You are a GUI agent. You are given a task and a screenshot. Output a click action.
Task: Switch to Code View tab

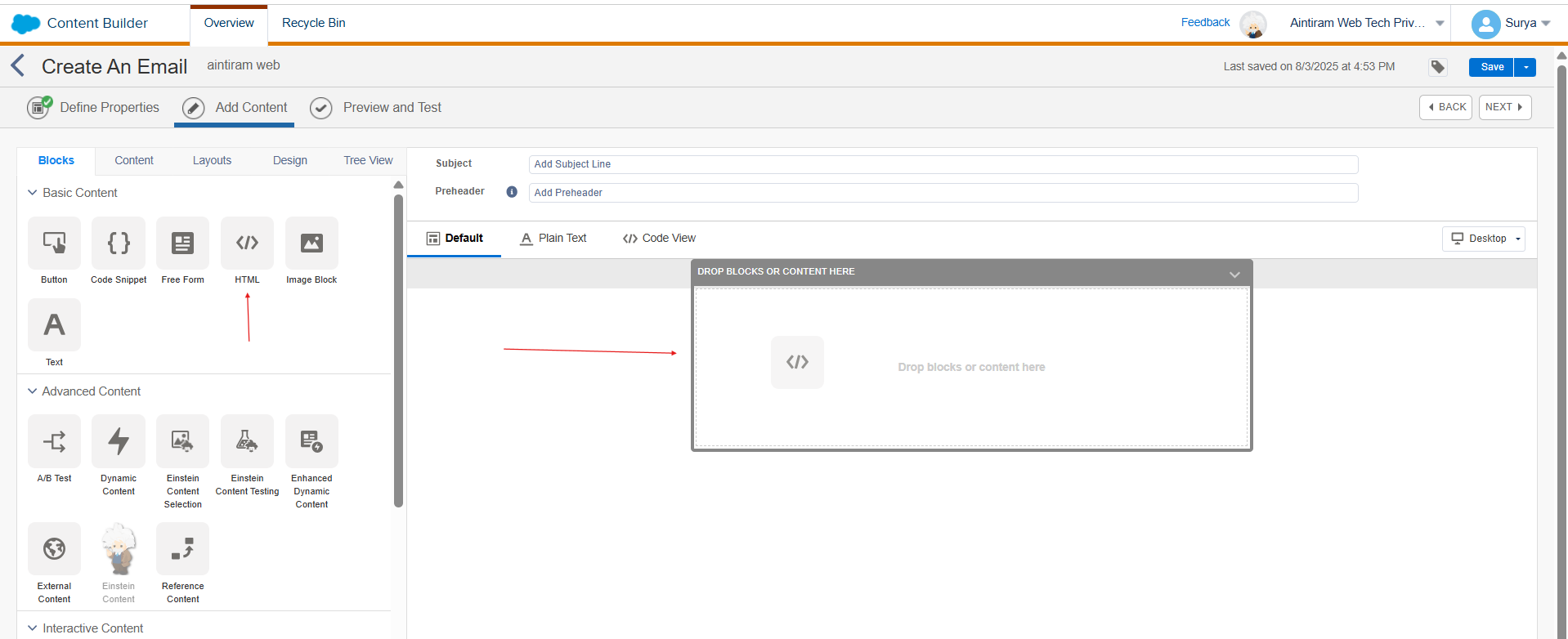point(659,239)
